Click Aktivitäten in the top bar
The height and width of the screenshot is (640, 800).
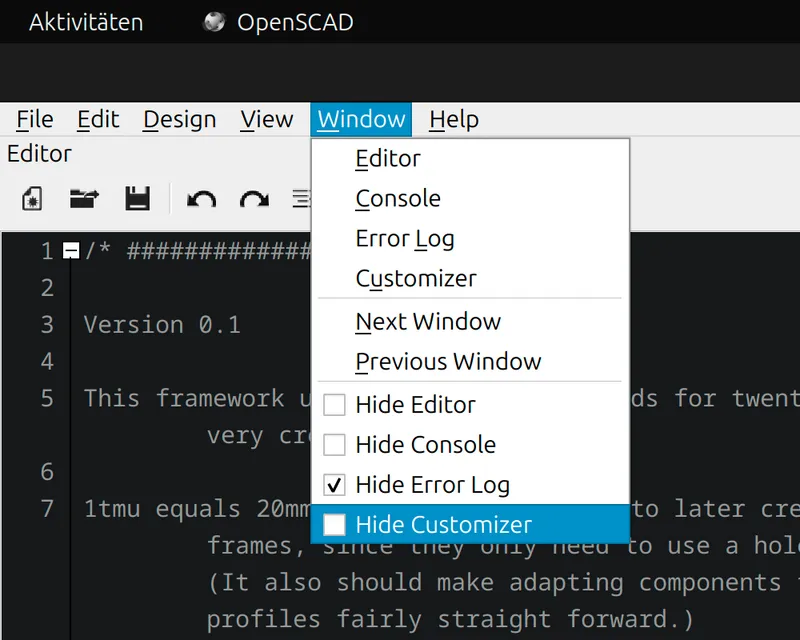86,22
